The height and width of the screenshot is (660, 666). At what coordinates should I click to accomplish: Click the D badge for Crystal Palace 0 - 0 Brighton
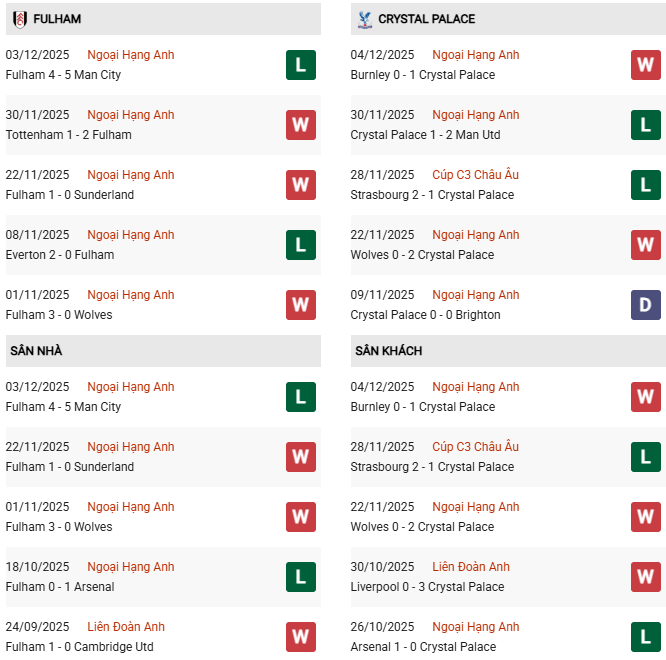[x=646, y=305]
